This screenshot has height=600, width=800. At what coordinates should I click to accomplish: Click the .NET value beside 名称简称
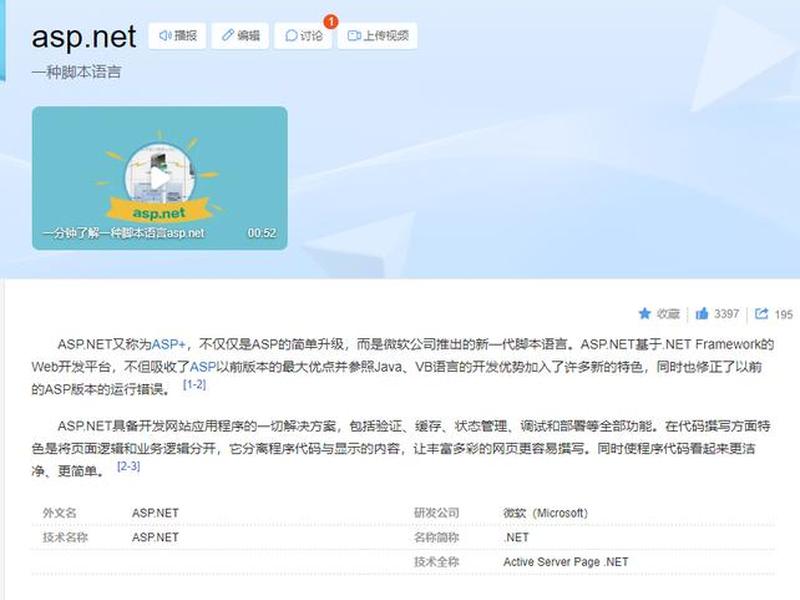pyautogui.click(x=516, y=537)
